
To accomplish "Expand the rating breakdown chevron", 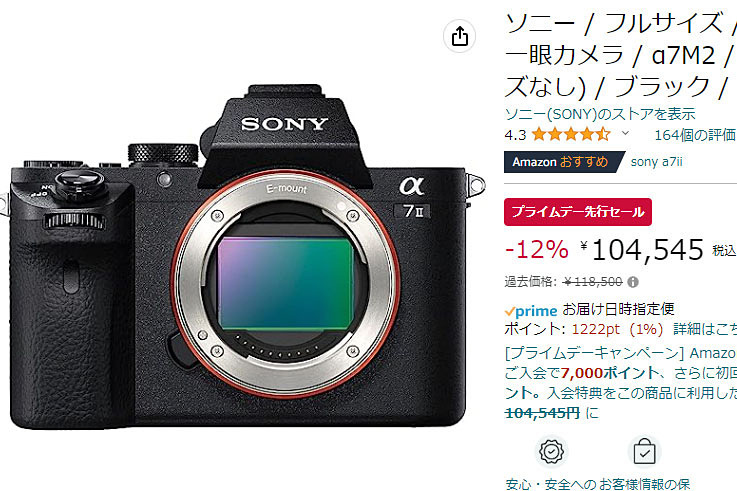I will 625,133.
